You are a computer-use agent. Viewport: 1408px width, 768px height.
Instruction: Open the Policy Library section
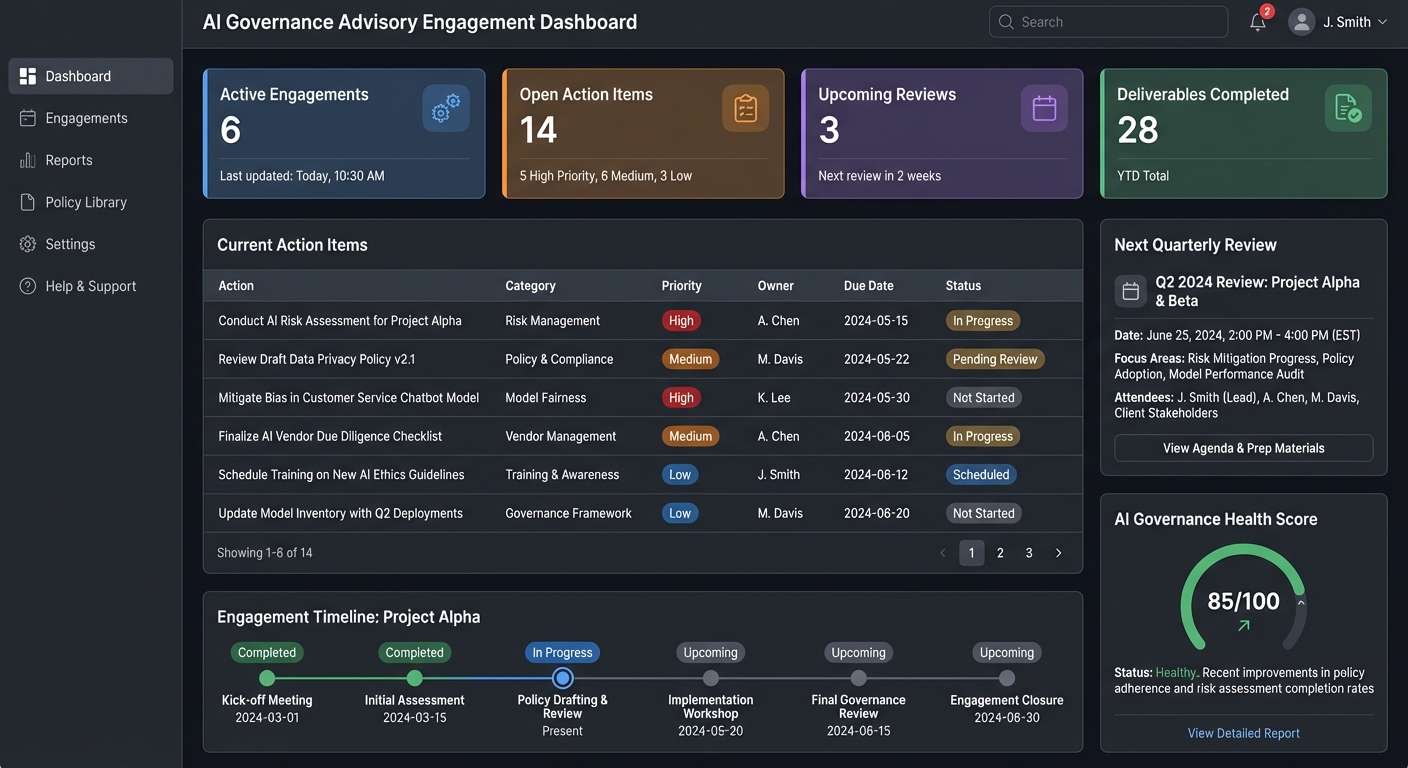pyautogui.click(x=88, y=201)
